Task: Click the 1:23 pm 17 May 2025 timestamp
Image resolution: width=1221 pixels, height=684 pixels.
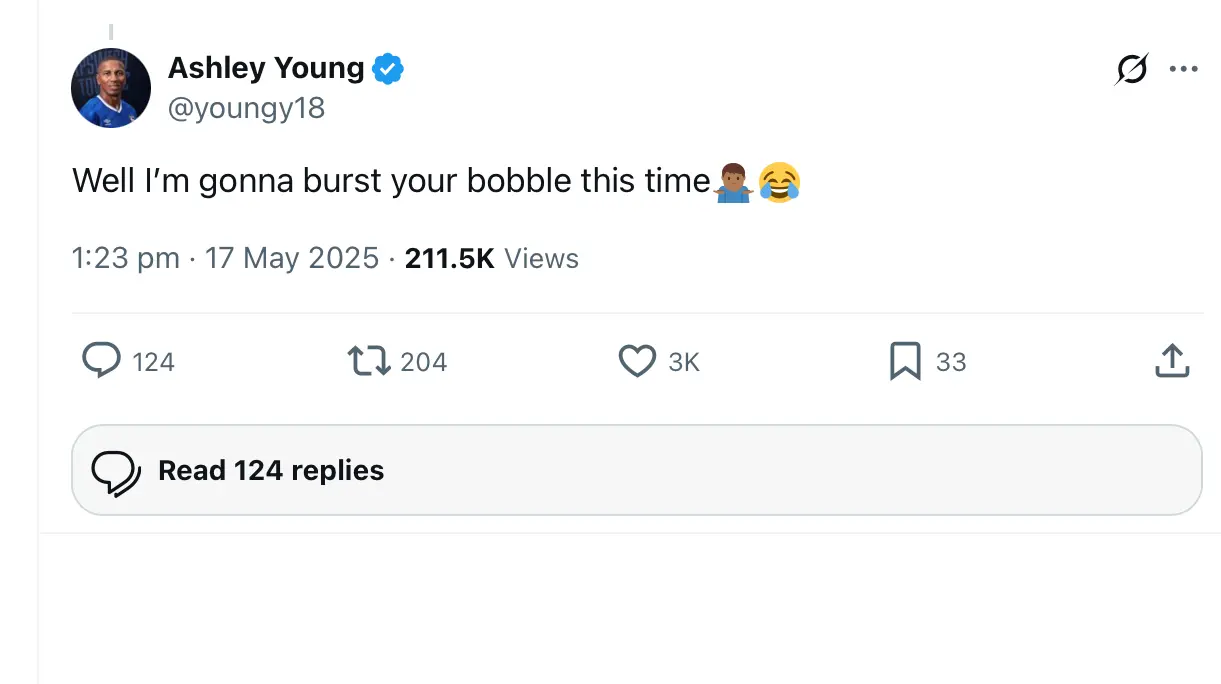Action: coord(225,259)
